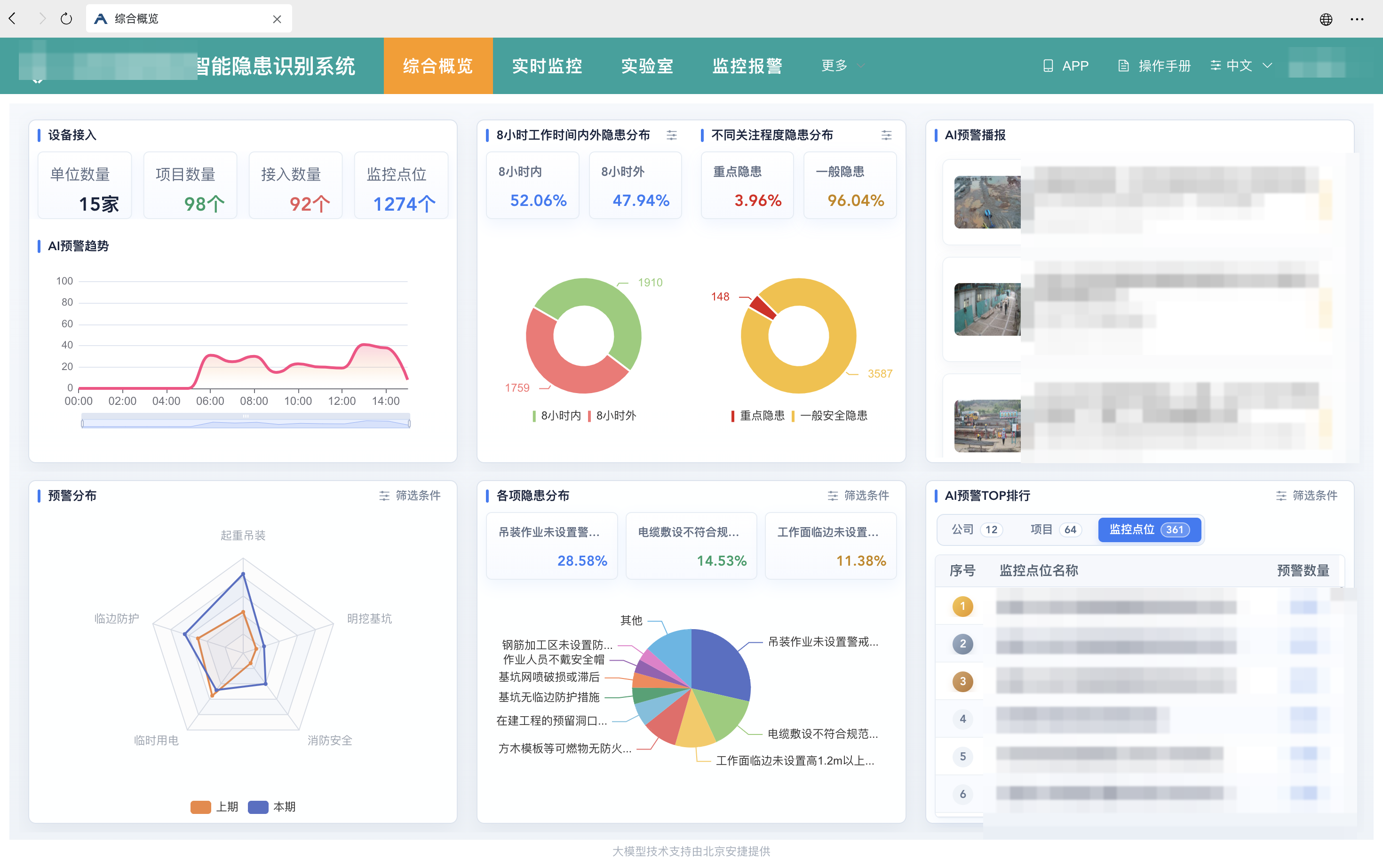Toggle the 8小时外 legend item
Image resolution: width=1383 pixels, height=868 pixels.
(x=612, y=416)
